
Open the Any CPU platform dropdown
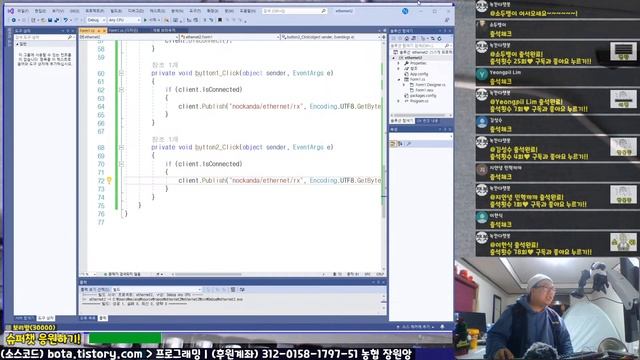point(124,20)
